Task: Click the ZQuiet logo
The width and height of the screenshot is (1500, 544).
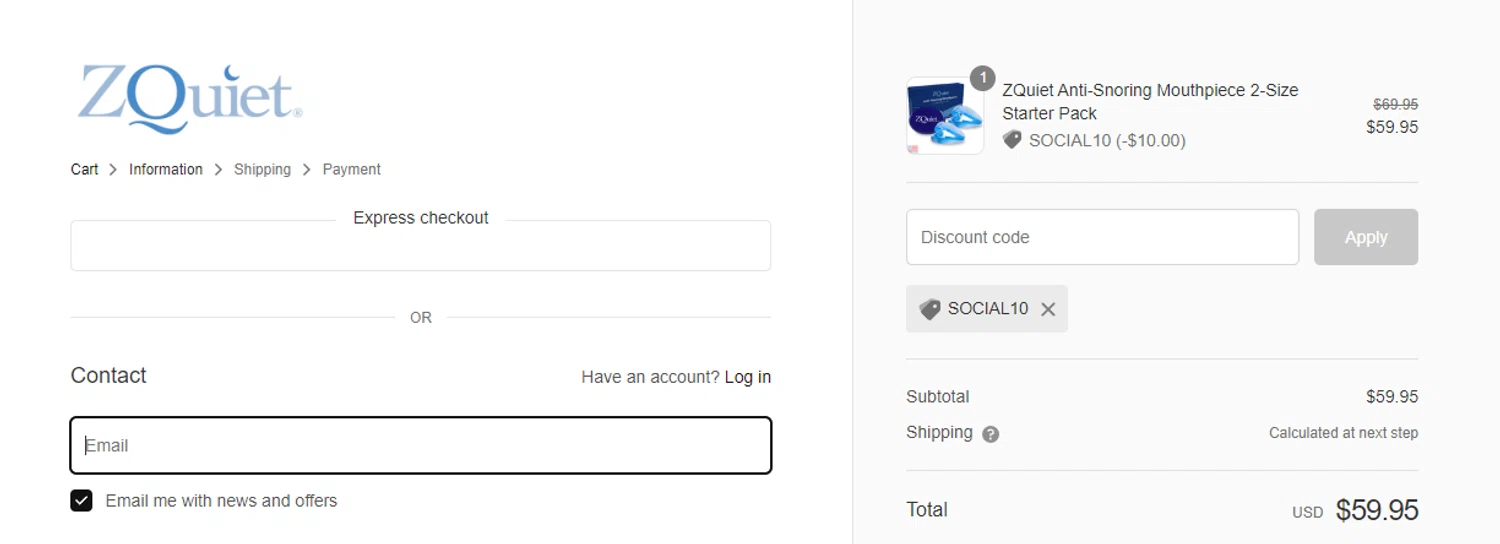Action: click(x=190, y=98)
